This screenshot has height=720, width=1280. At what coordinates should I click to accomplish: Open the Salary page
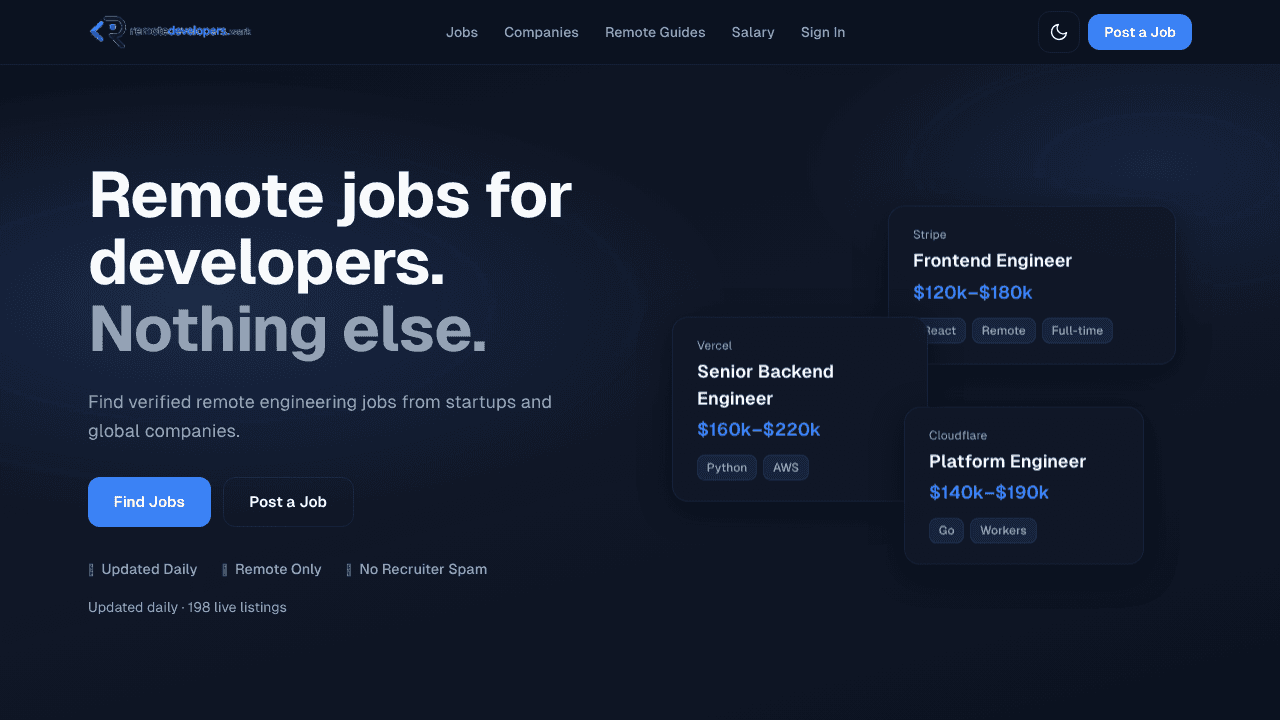pyautogui.click(x=753, y=32)
